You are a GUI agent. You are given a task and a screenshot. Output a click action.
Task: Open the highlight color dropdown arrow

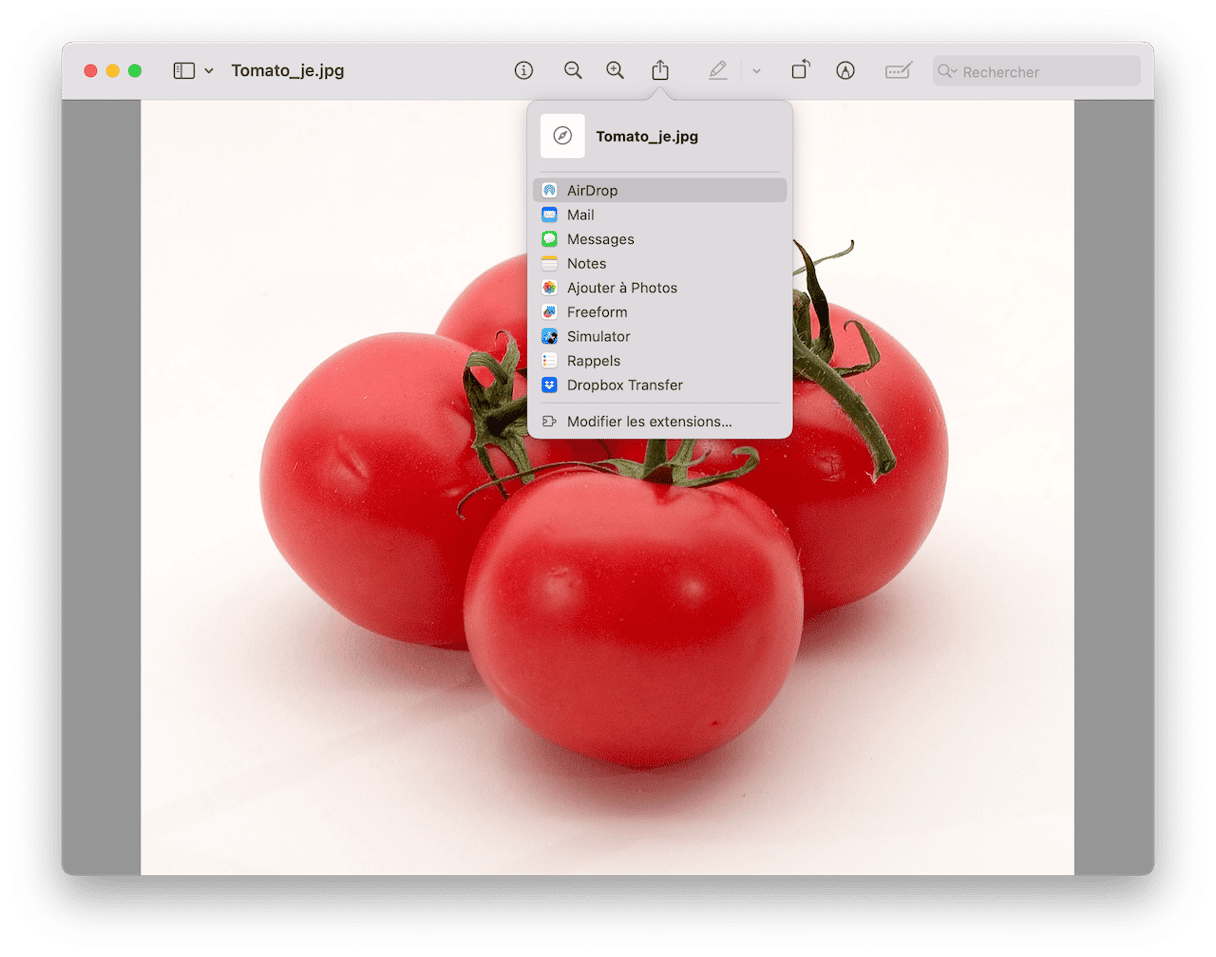pos(756,71)
